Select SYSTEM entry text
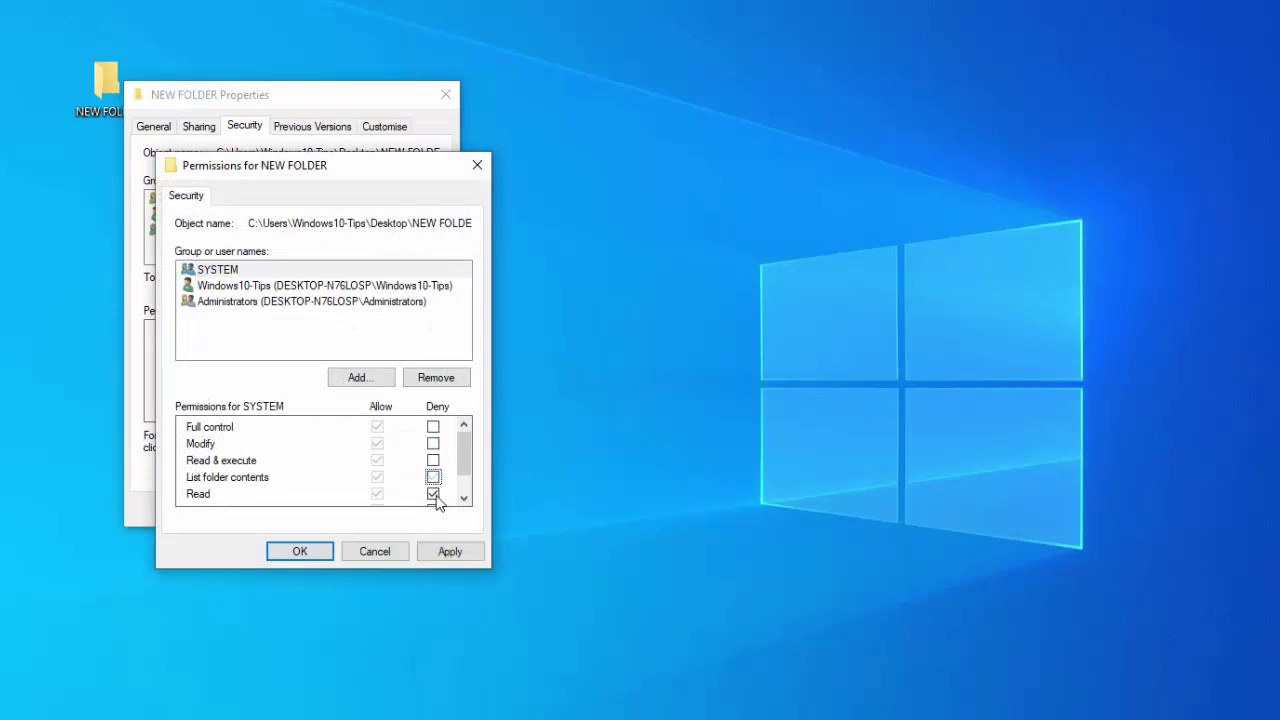1280x720 pixels. 218,270
